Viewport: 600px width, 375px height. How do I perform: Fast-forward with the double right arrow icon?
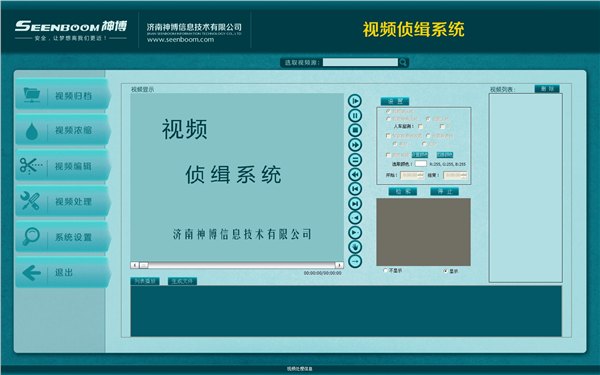[x=355, y=145]
